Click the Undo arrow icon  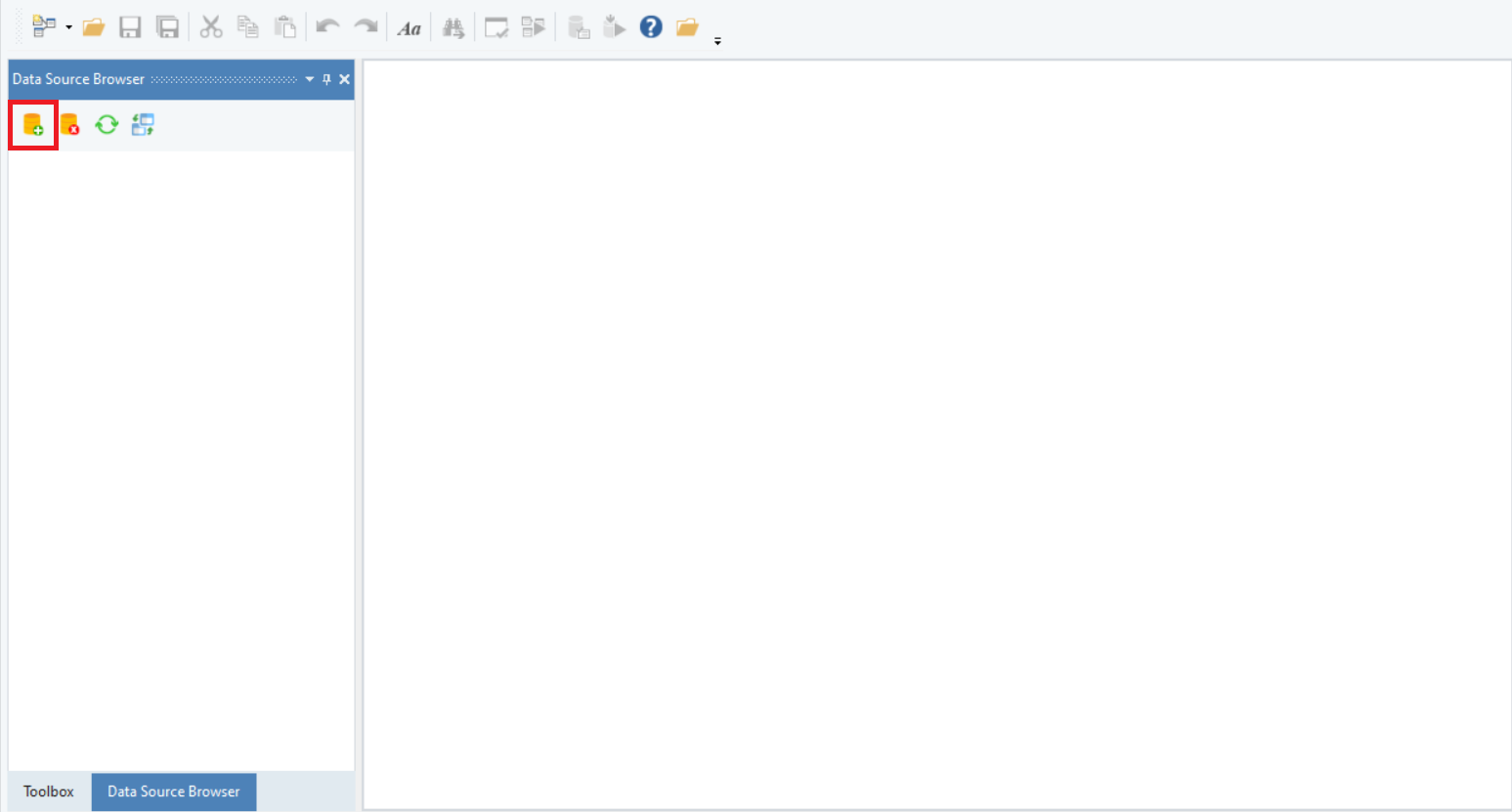click(327, 27)
